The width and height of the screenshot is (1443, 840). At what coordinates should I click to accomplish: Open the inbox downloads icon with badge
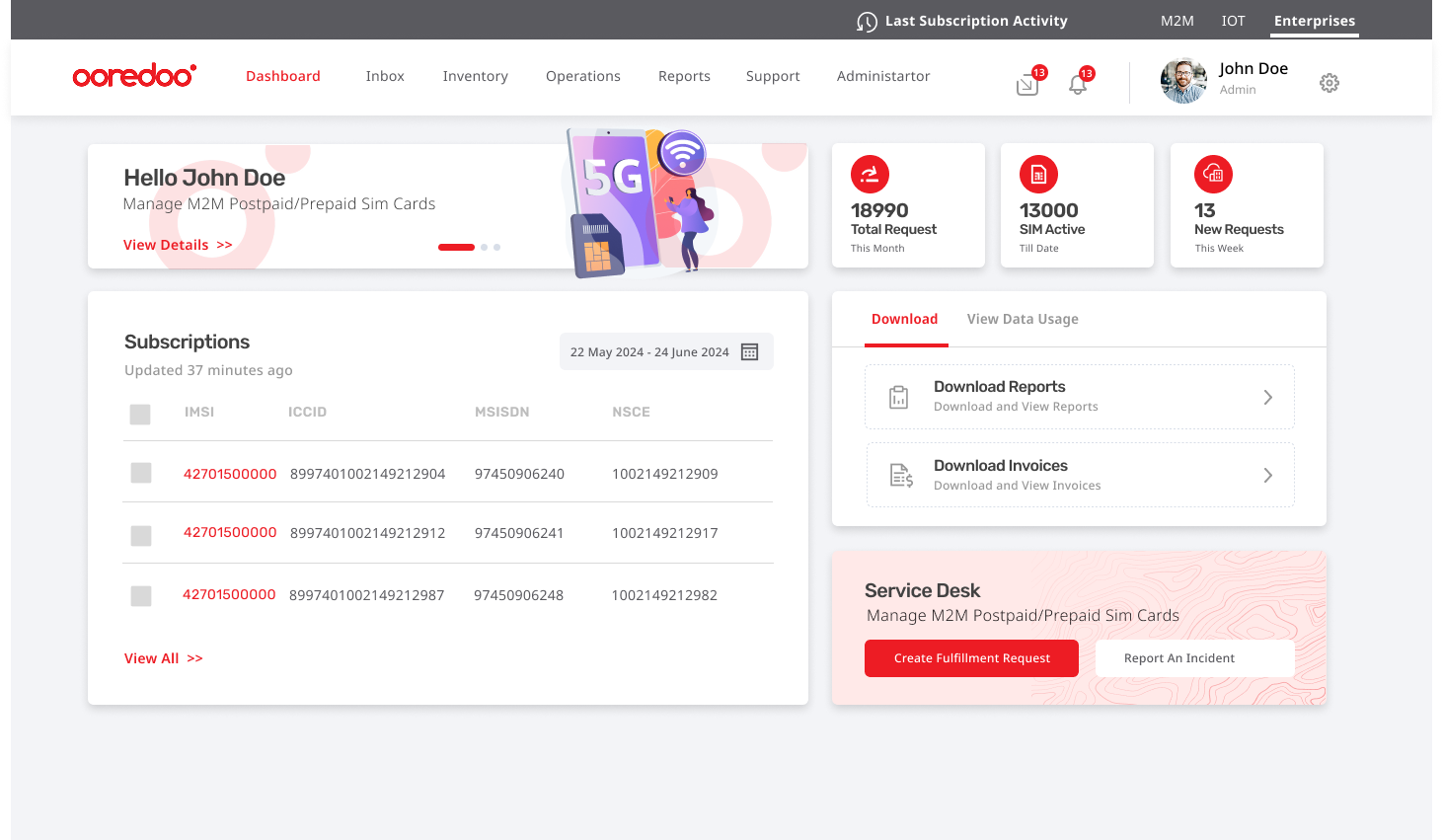click(x=1027, y=86)
